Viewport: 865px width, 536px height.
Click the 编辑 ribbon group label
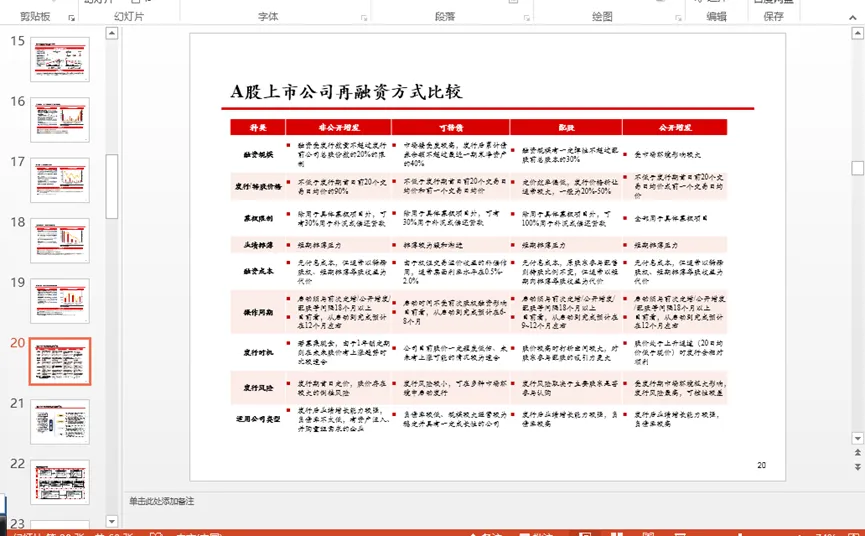pyautogui.click(x=717, y=17)
